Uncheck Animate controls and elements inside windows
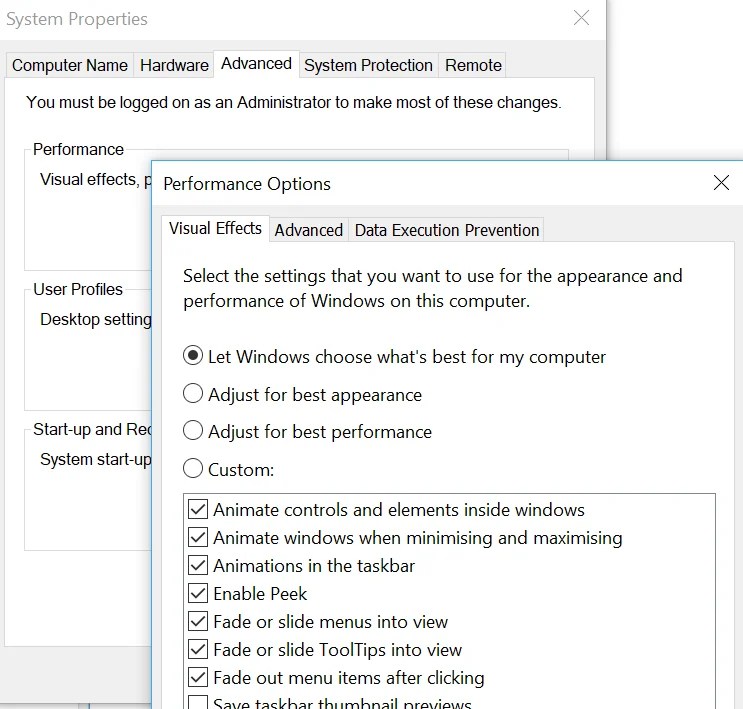The width and height of the screenshot is (743, 709). (198, 509)
